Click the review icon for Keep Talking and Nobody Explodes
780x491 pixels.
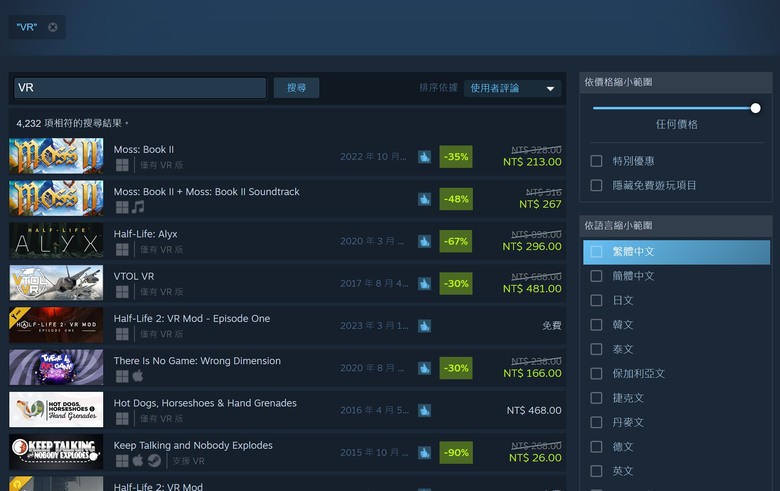[424, 453]
